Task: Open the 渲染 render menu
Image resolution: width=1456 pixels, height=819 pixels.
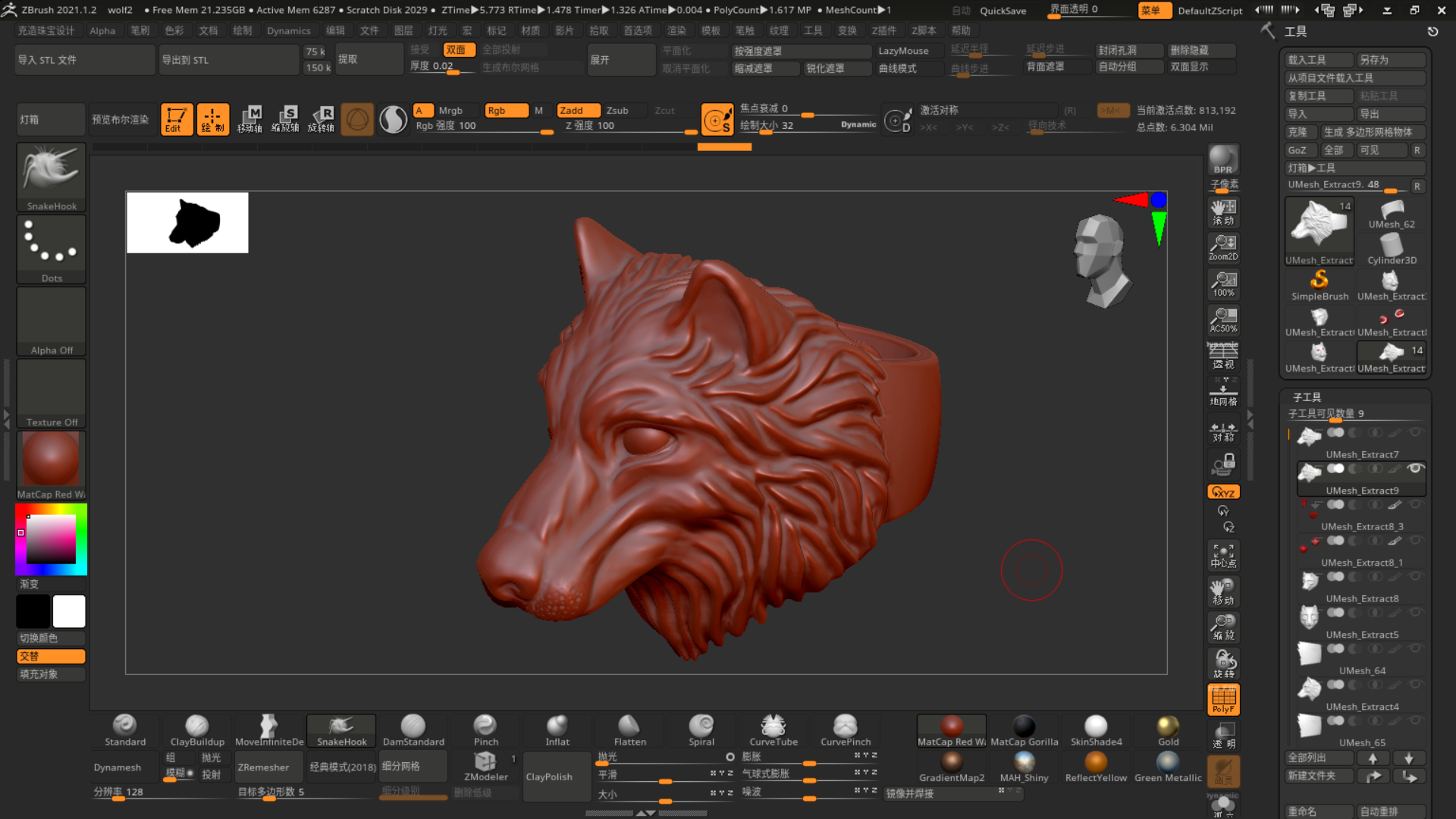Action: click(676, 30)
